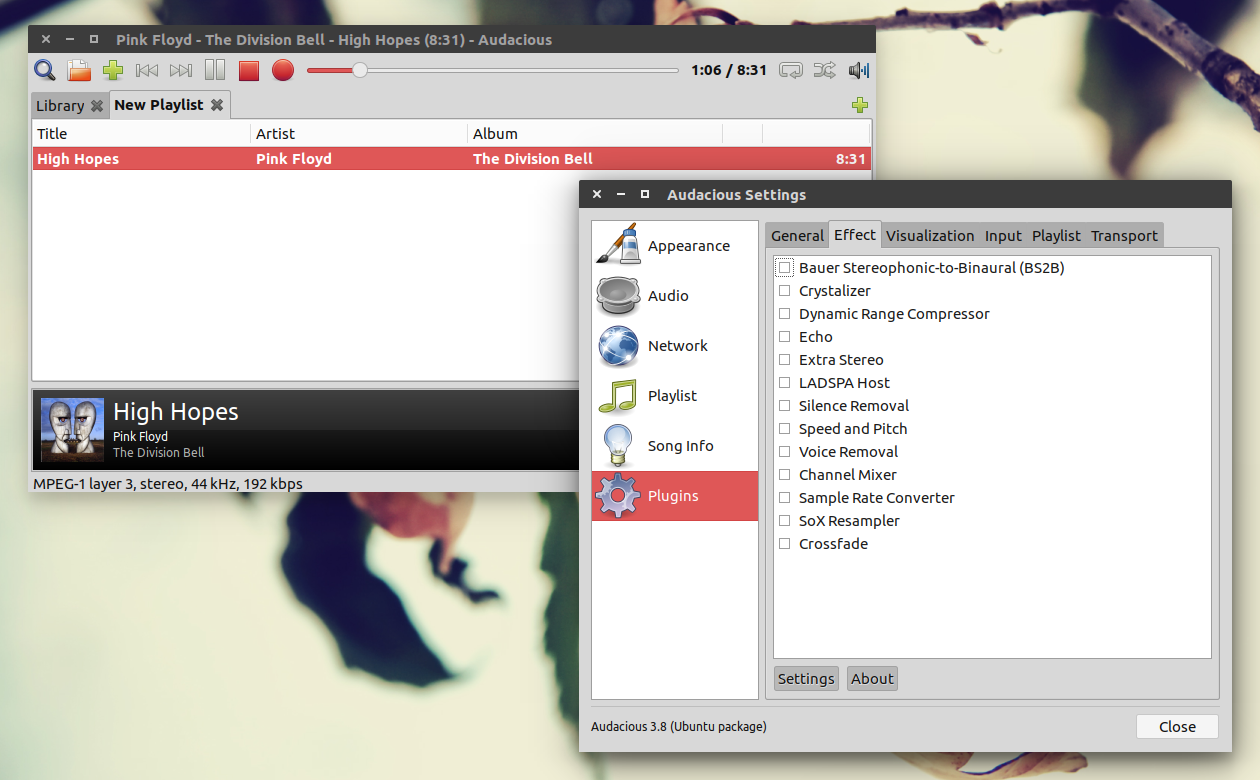Seek using the playback position slider

tap(493, 70)
